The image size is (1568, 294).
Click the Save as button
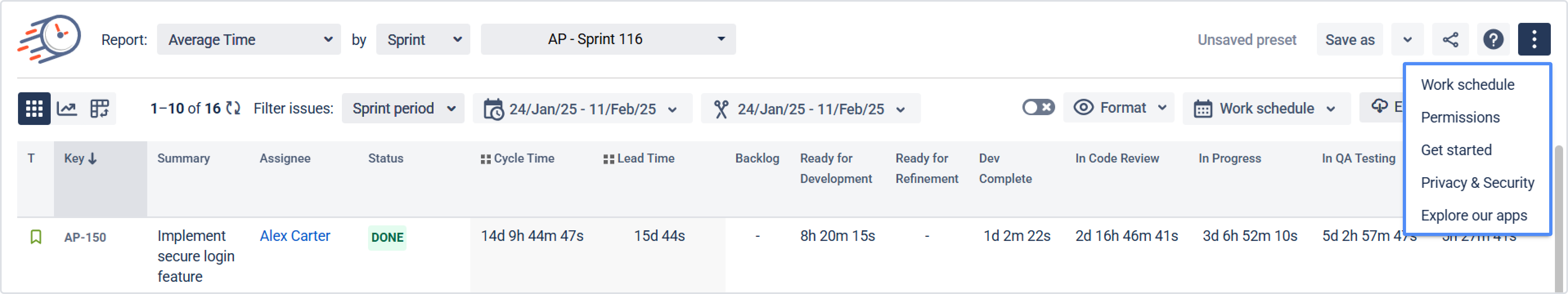[x=1349, y=40]
